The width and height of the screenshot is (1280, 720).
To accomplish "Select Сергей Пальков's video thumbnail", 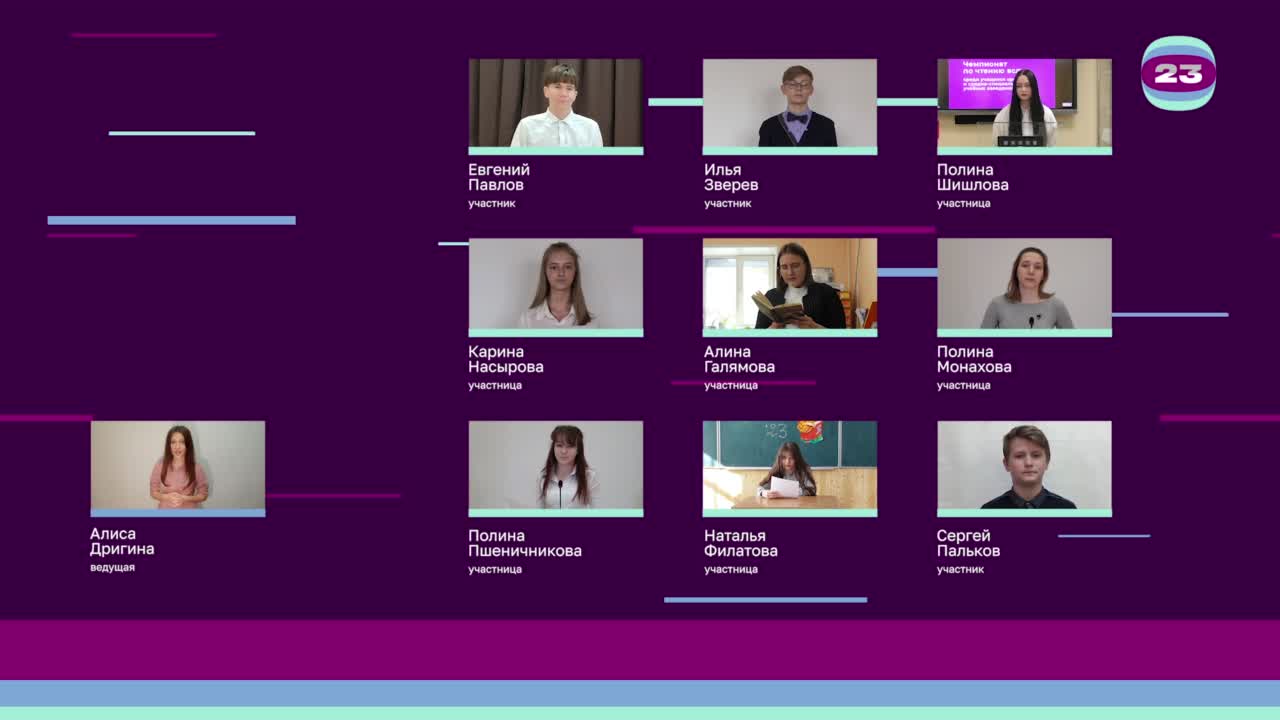I will [x=1024, y=466].
